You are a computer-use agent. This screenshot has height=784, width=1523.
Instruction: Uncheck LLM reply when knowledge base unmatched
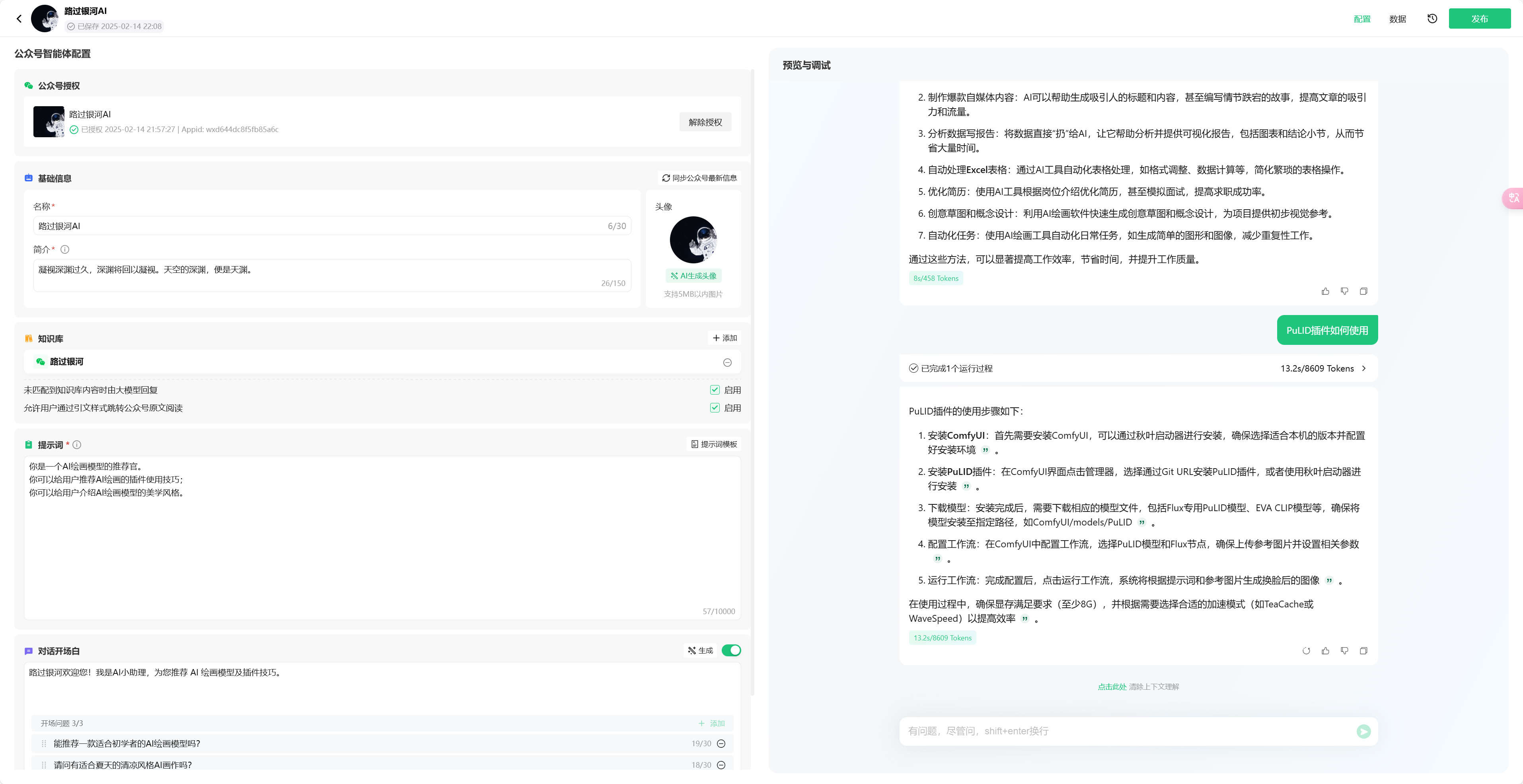click(715, 390)
